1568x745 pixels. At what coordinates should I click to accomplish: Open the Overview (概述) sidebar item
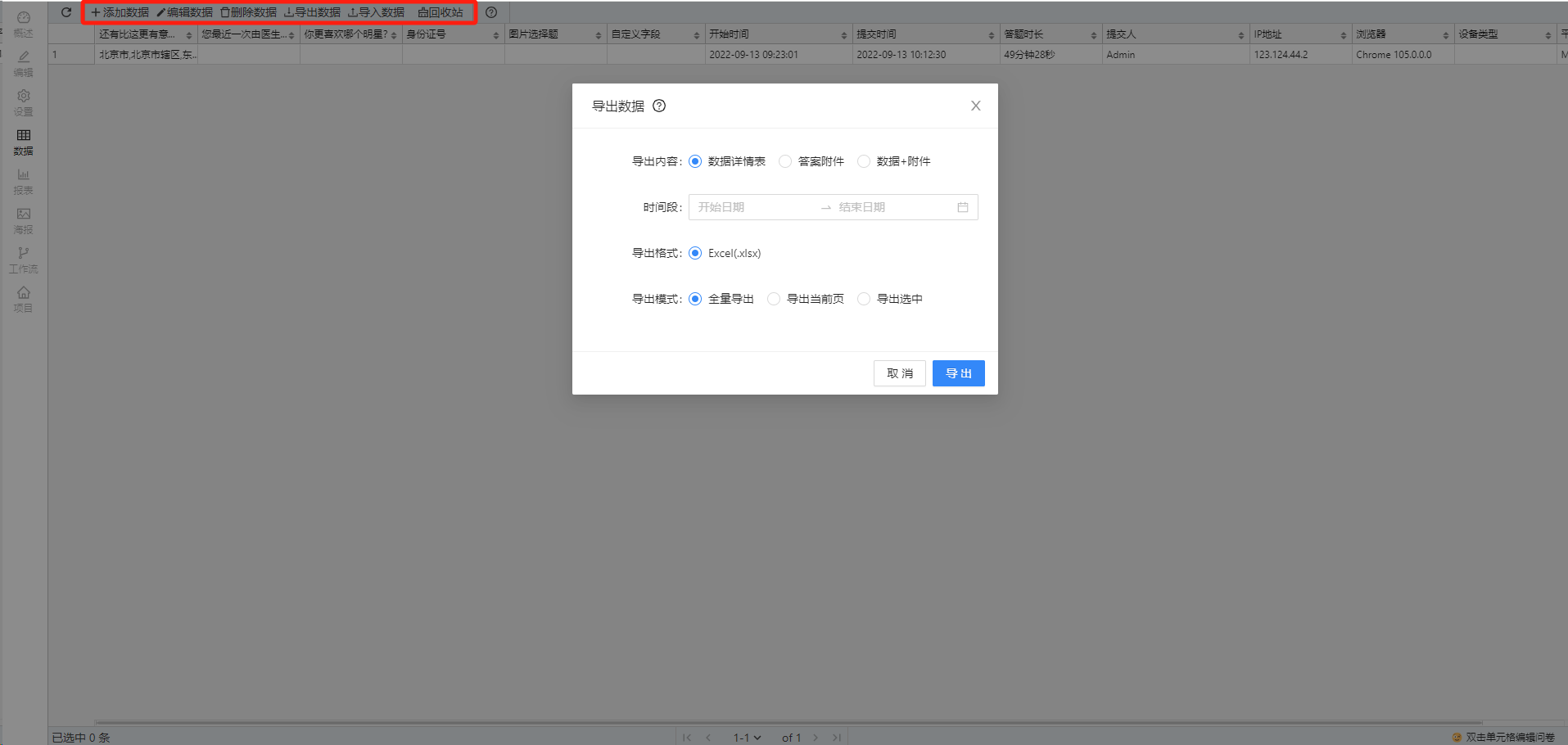point(24,25)
